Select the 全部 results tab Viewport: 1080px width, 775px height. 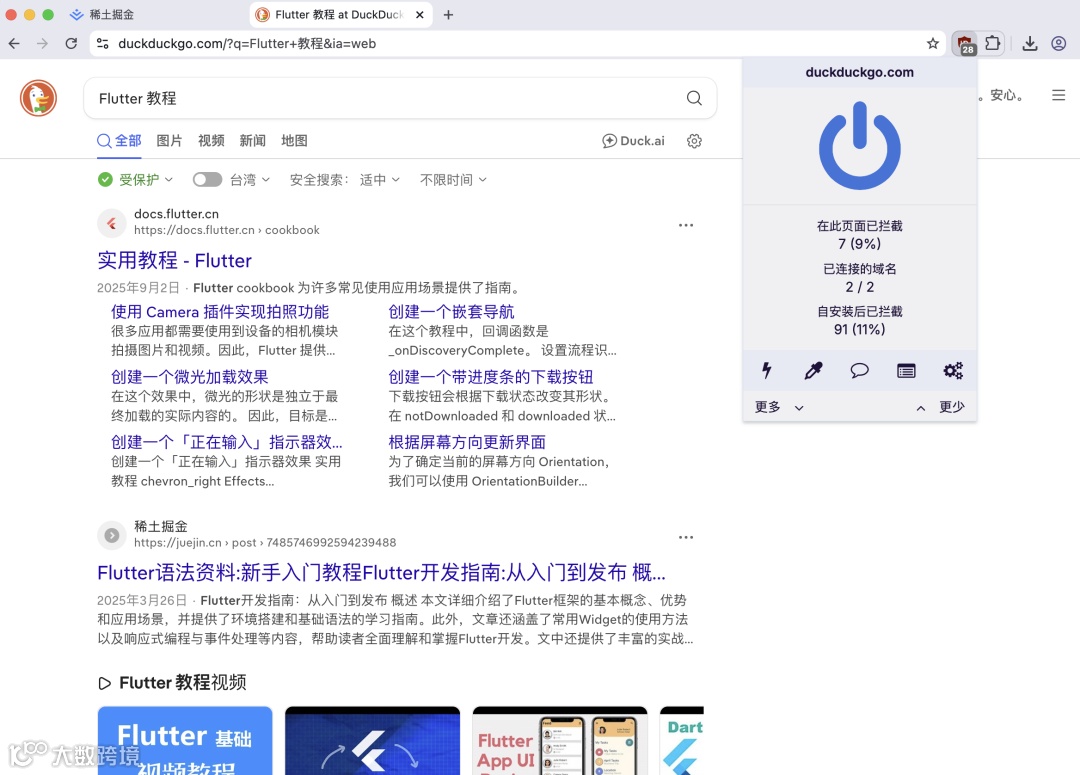120,141
